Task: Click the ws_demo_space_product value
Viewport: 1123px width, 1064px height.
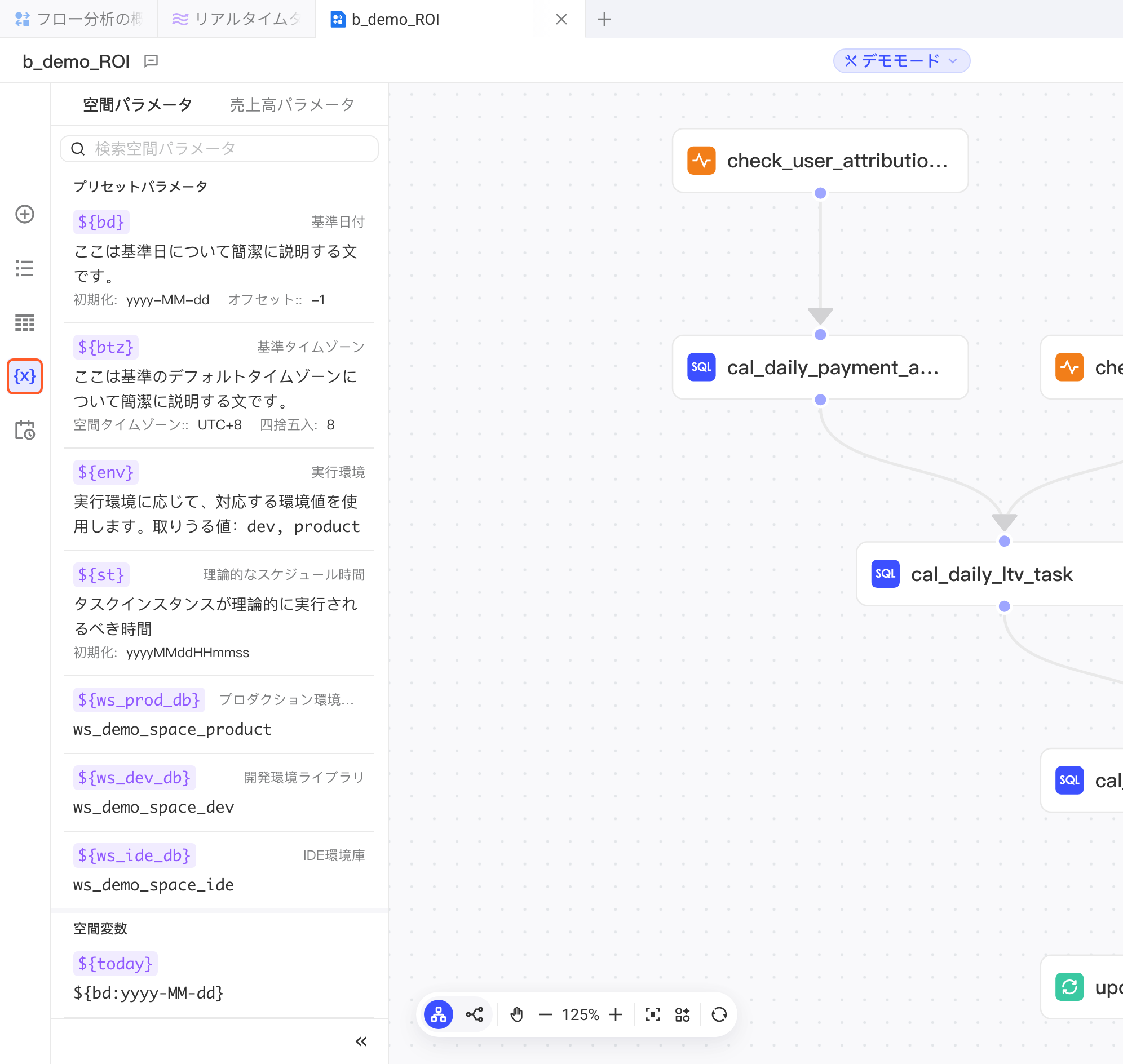Action: coord(173,729)
